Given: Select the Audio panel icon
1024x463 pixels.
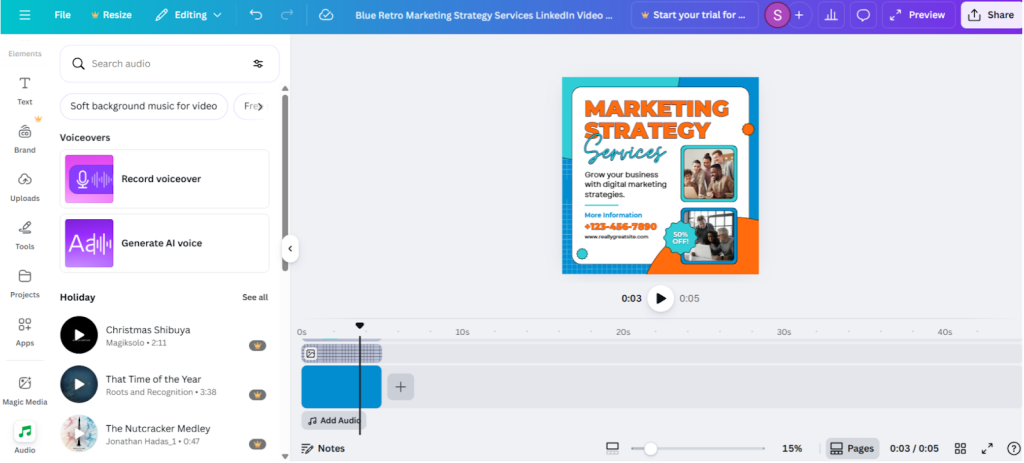Looking at the screenshot, I should click(25, 432).
